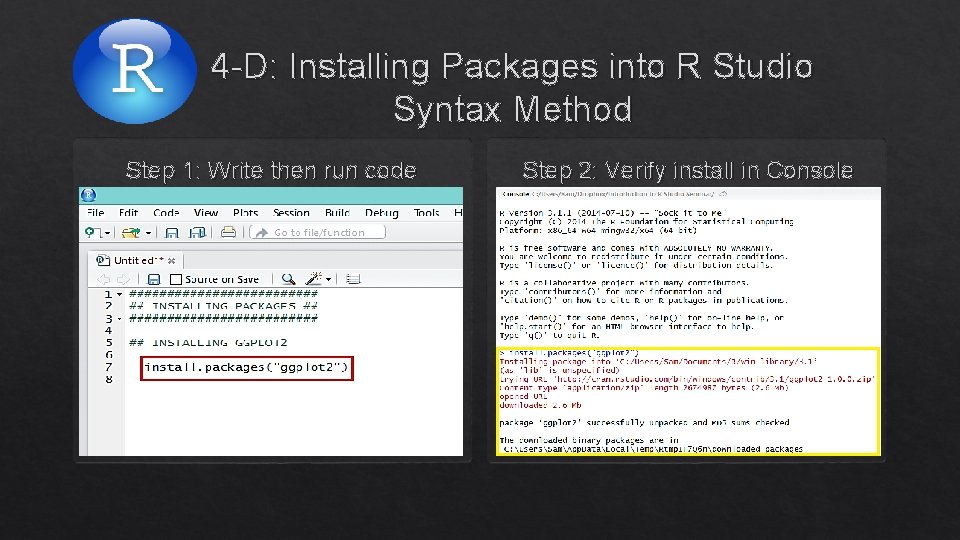Click the Find/Replace magnifier icon
960x540 pixels.
288,279
